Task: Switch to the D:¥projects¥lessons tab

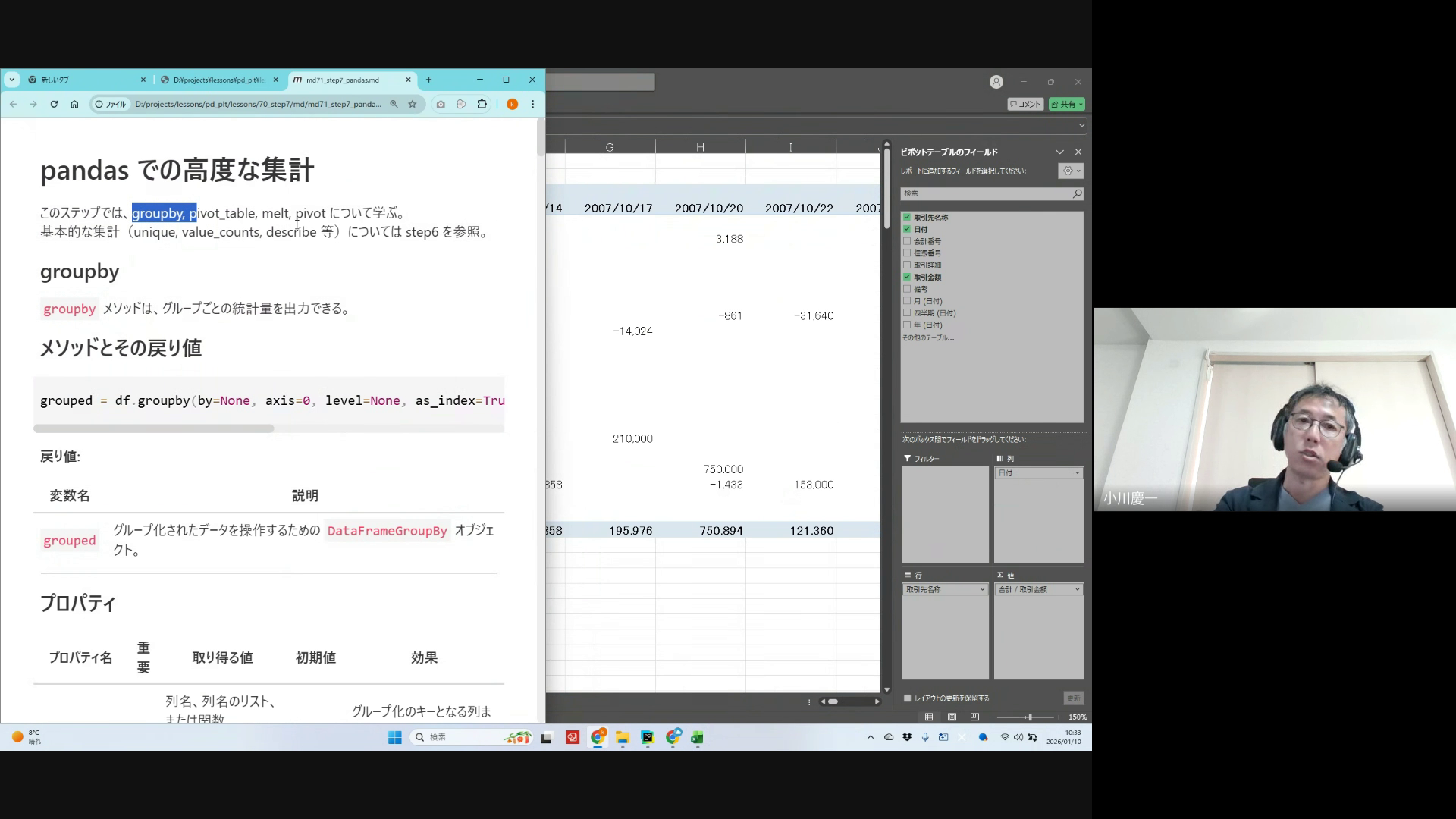Action: click(218, 80)
